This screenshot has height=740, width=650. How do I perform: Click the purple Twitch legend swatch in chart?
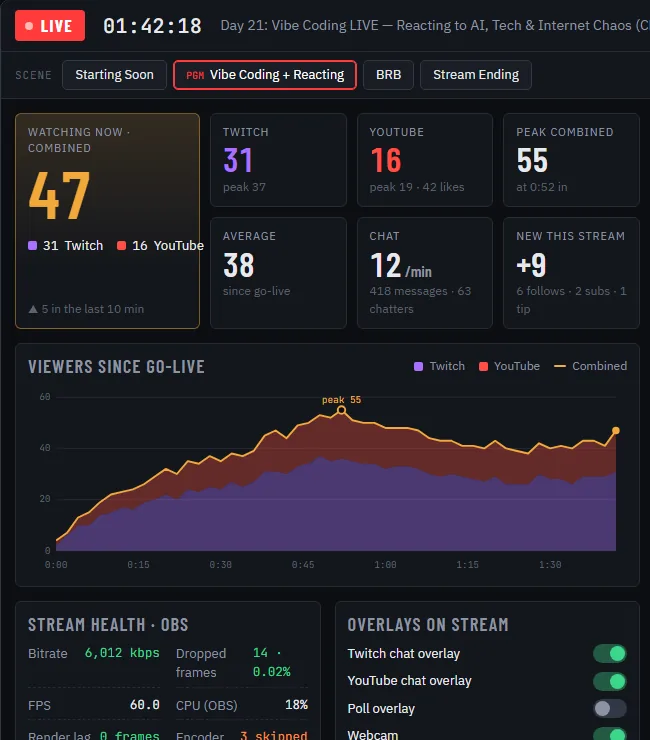[x=418, y=367]
